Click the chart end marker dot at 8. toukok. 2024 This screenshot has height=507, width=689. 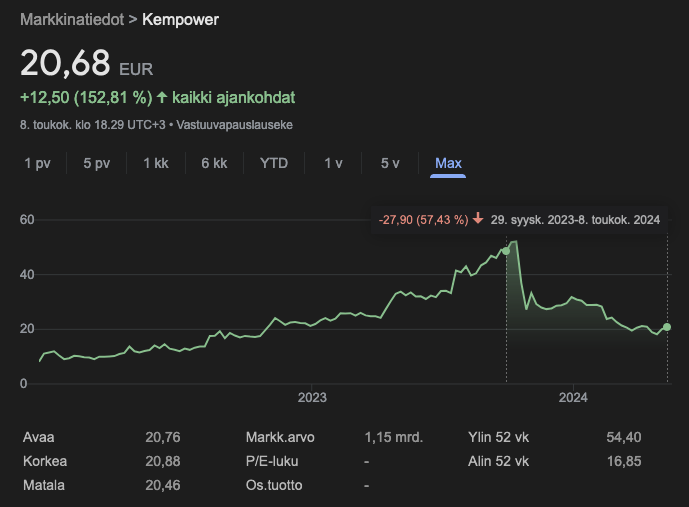[667, 327]
